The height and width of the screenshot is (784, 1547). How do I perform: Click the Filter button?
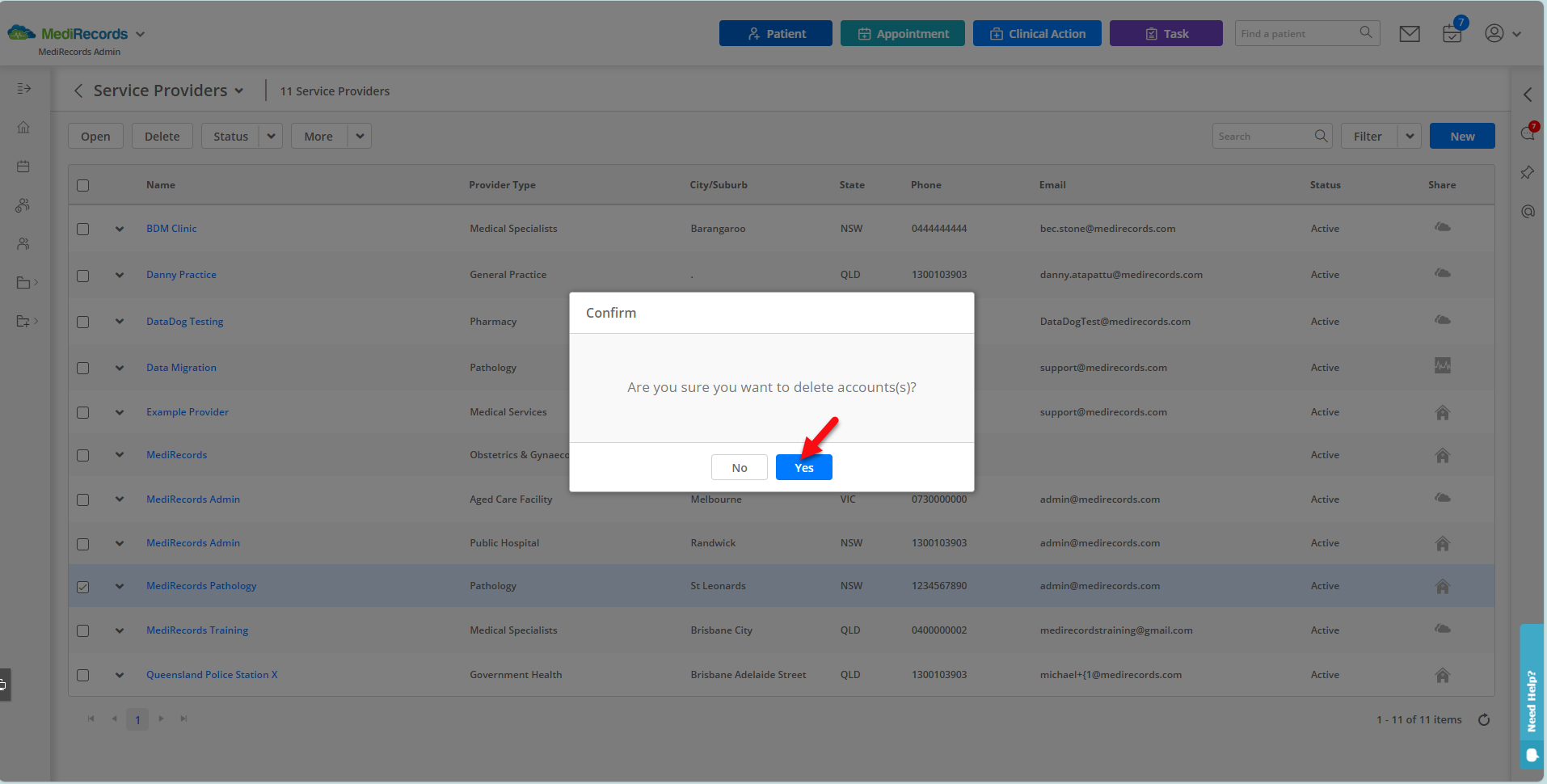coord(1368,136)
